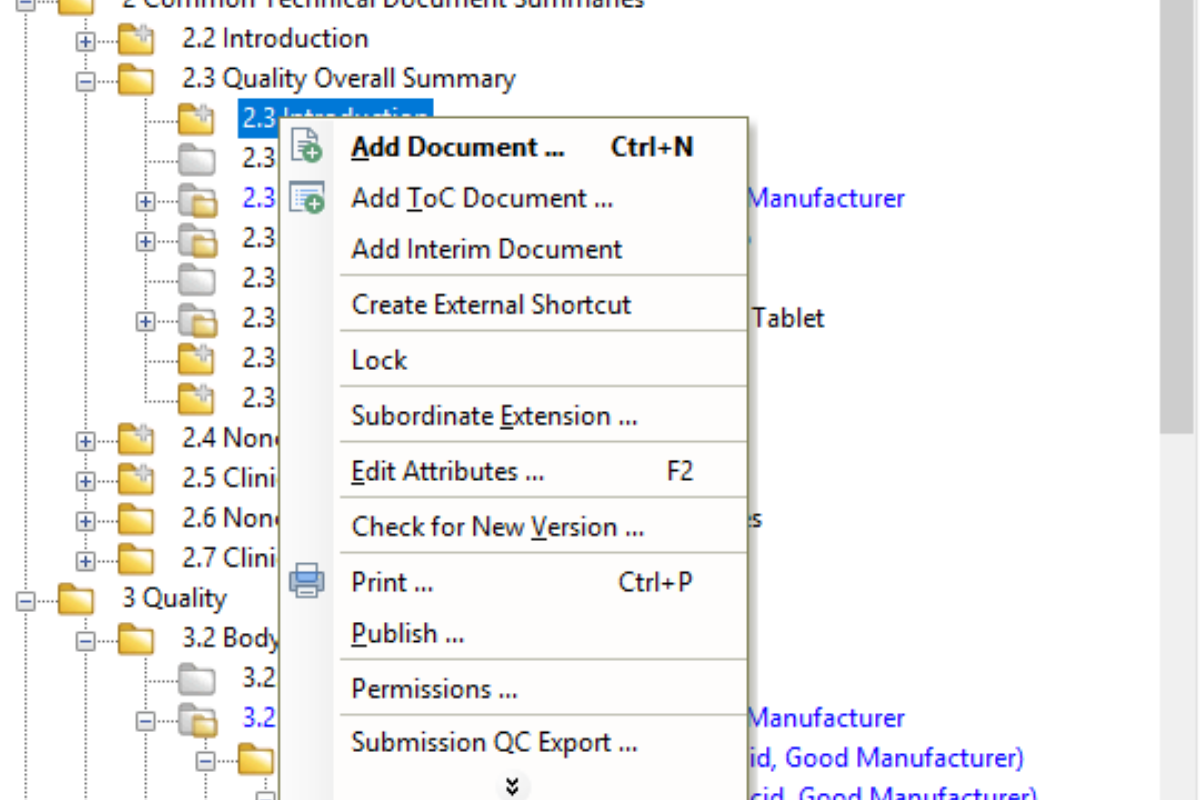Expand the 2.6 Nonclinical tree node
The height and width of the screenshot is (800, 1200).
84,518
